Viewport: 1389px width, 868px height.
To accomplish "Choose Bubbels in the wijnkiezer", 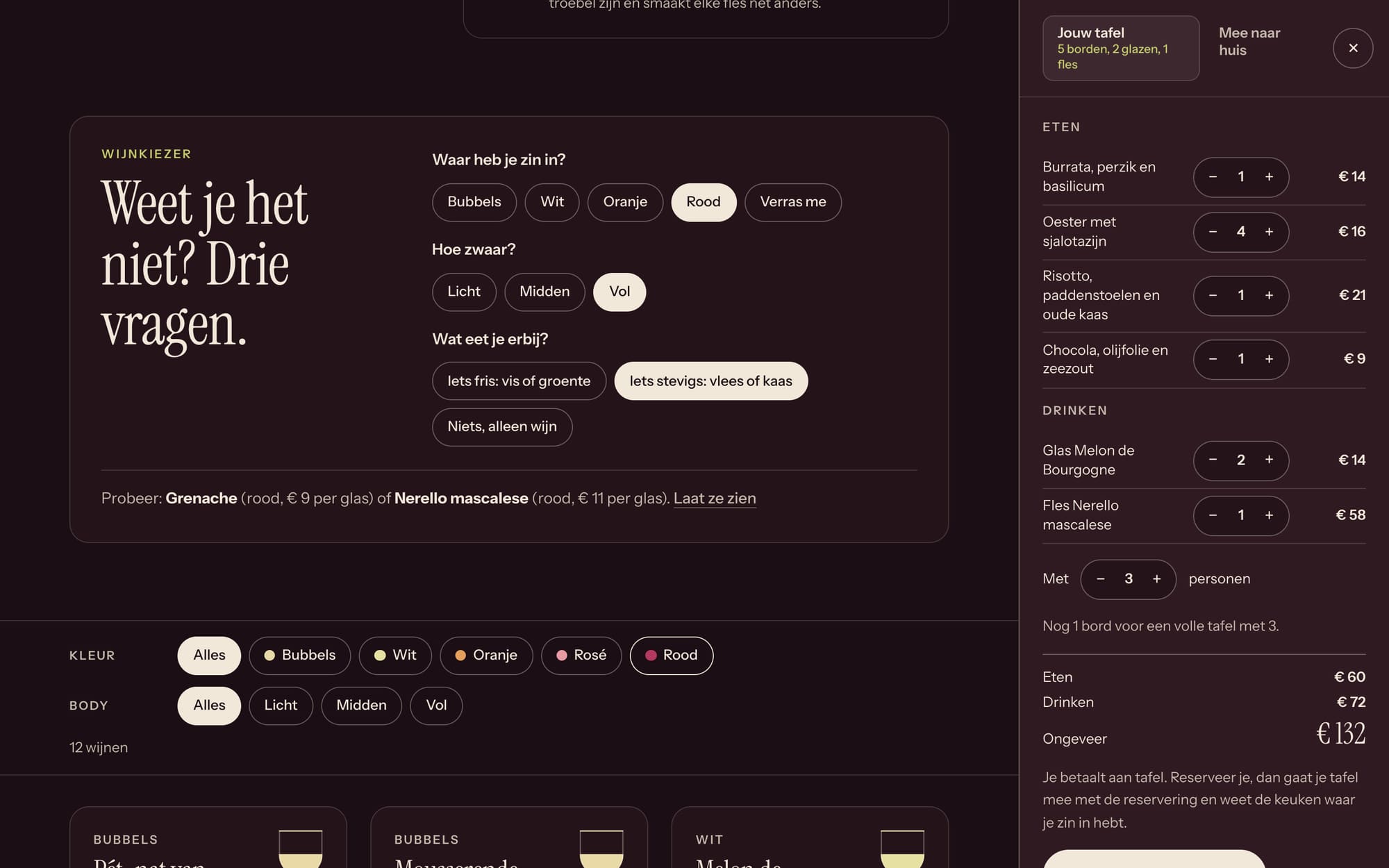I will click(x=474, y=202).
